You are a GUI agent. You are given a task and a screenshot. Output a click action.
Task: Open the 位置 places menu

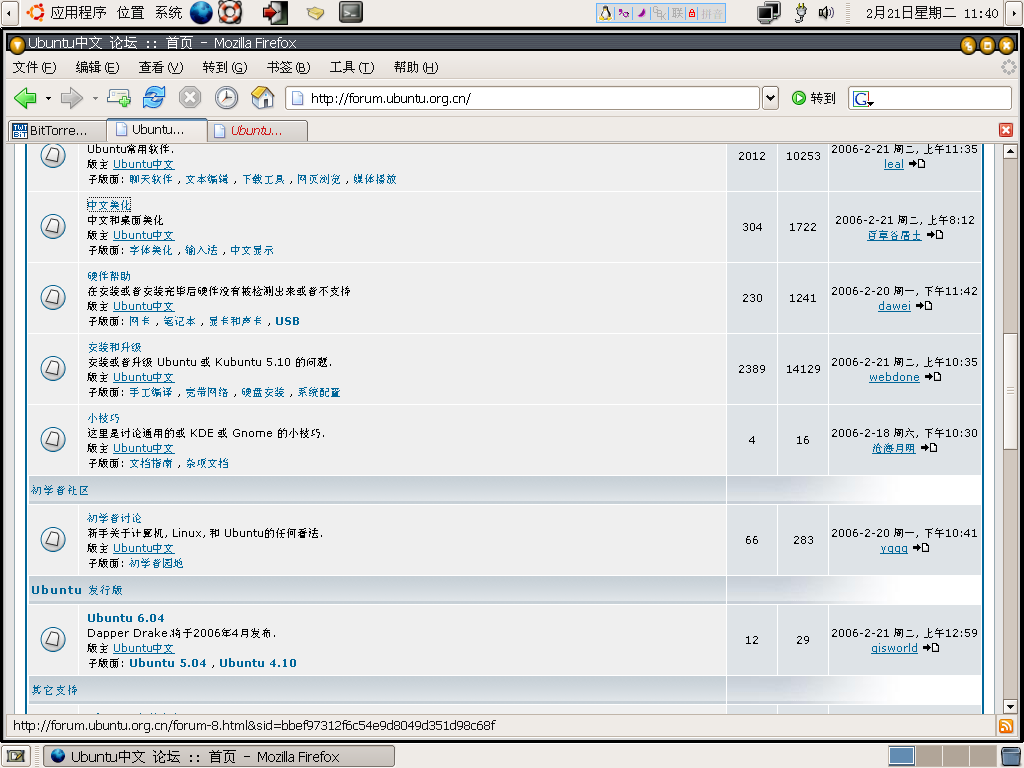click(x=130, y=12)
